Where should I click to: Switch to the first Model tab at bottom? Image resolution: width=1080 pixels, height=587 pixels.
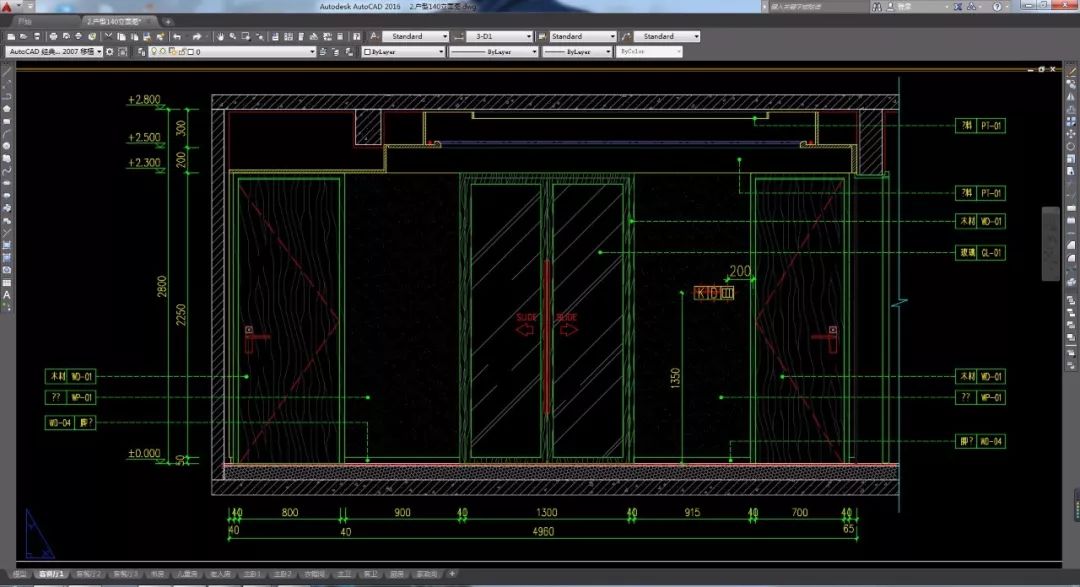click(19, 575)
